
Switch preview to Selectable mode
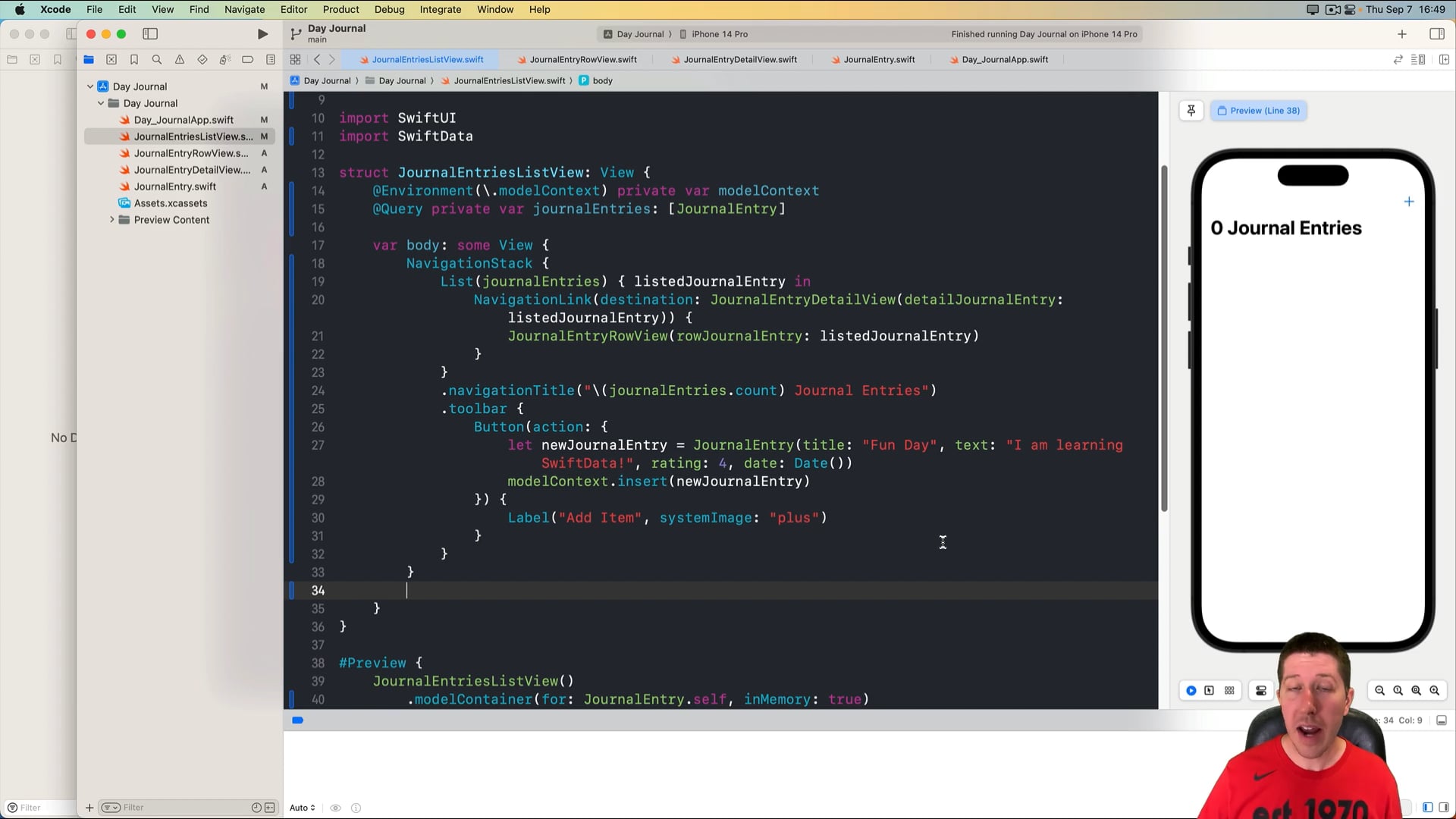coord(1210,691)
